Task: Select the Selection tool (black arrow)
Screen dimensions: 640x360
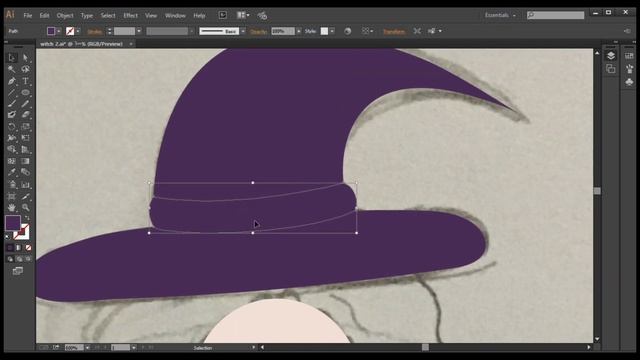Action: click(11, 58)
